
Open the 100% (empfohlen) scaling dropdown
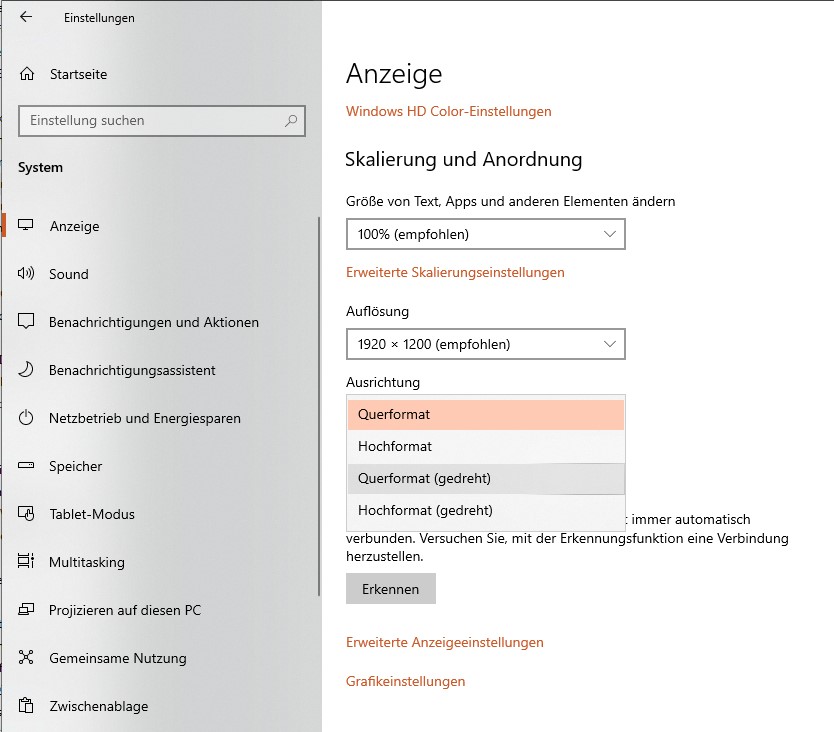tap(486, 234)
